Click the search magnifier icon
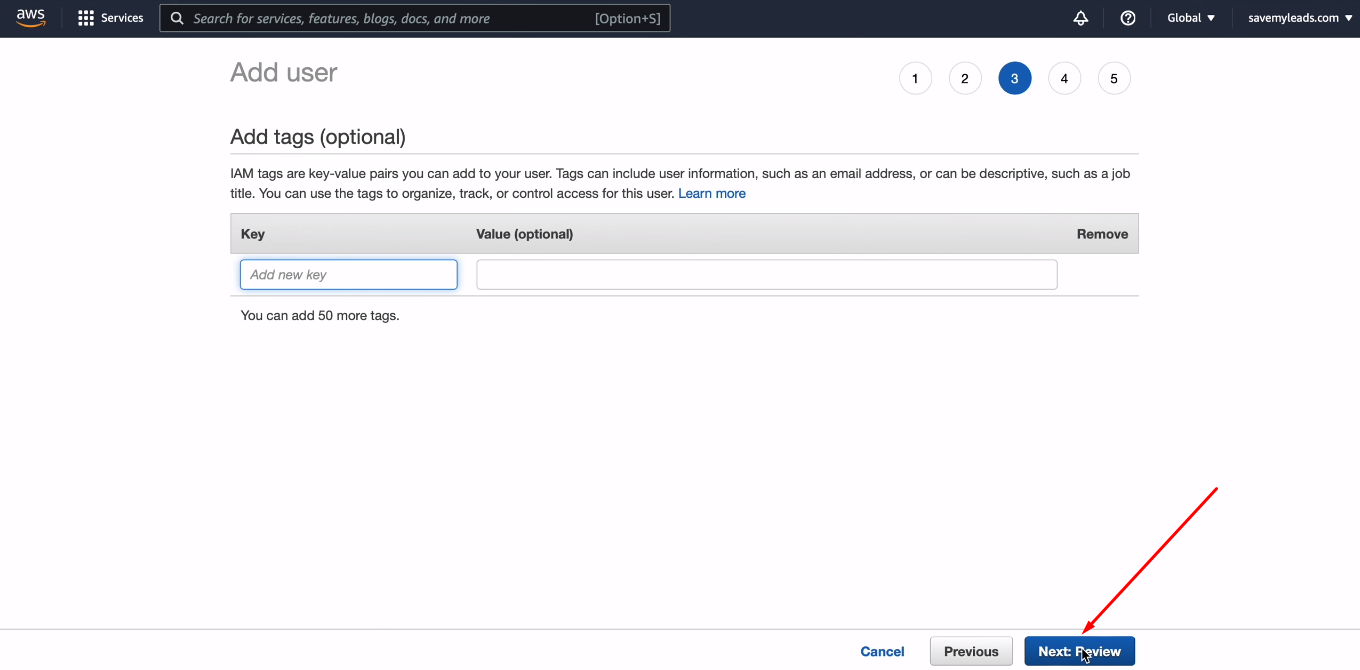The image size is (1360, 670). (177, 18)
